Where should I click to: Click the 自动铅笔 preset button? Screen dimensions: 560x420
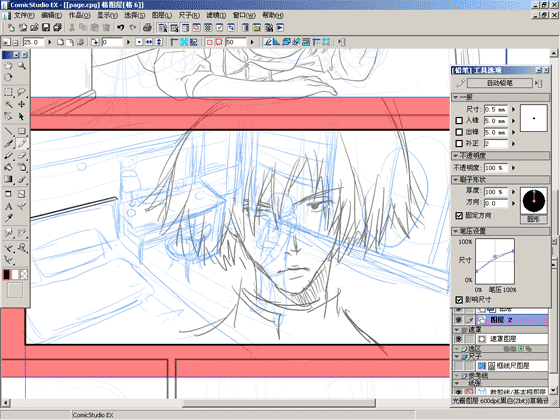[x=500, y=83]
